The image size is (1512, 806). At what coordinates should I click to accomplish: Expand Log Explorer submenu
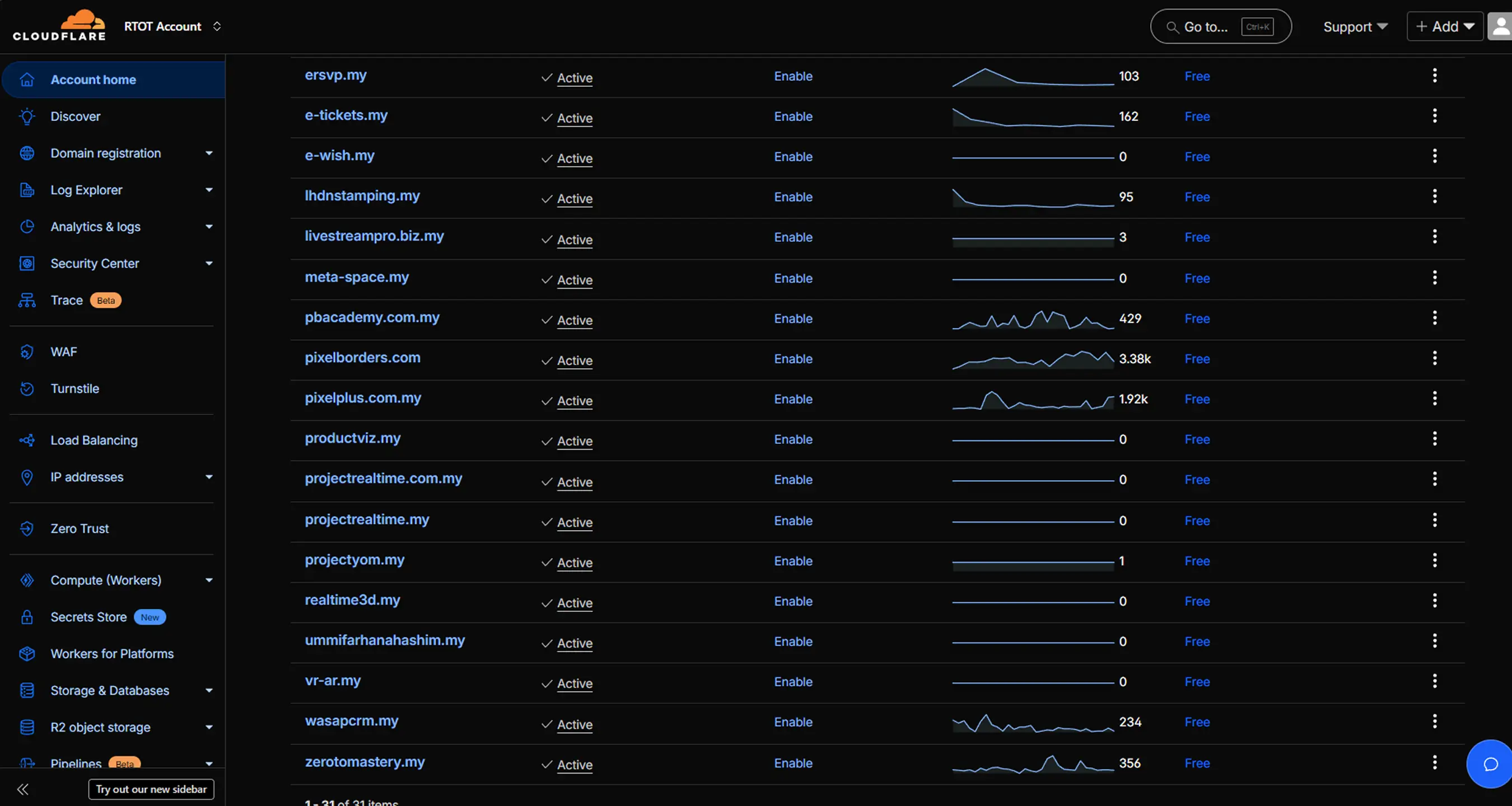click(x=209, y=190)
